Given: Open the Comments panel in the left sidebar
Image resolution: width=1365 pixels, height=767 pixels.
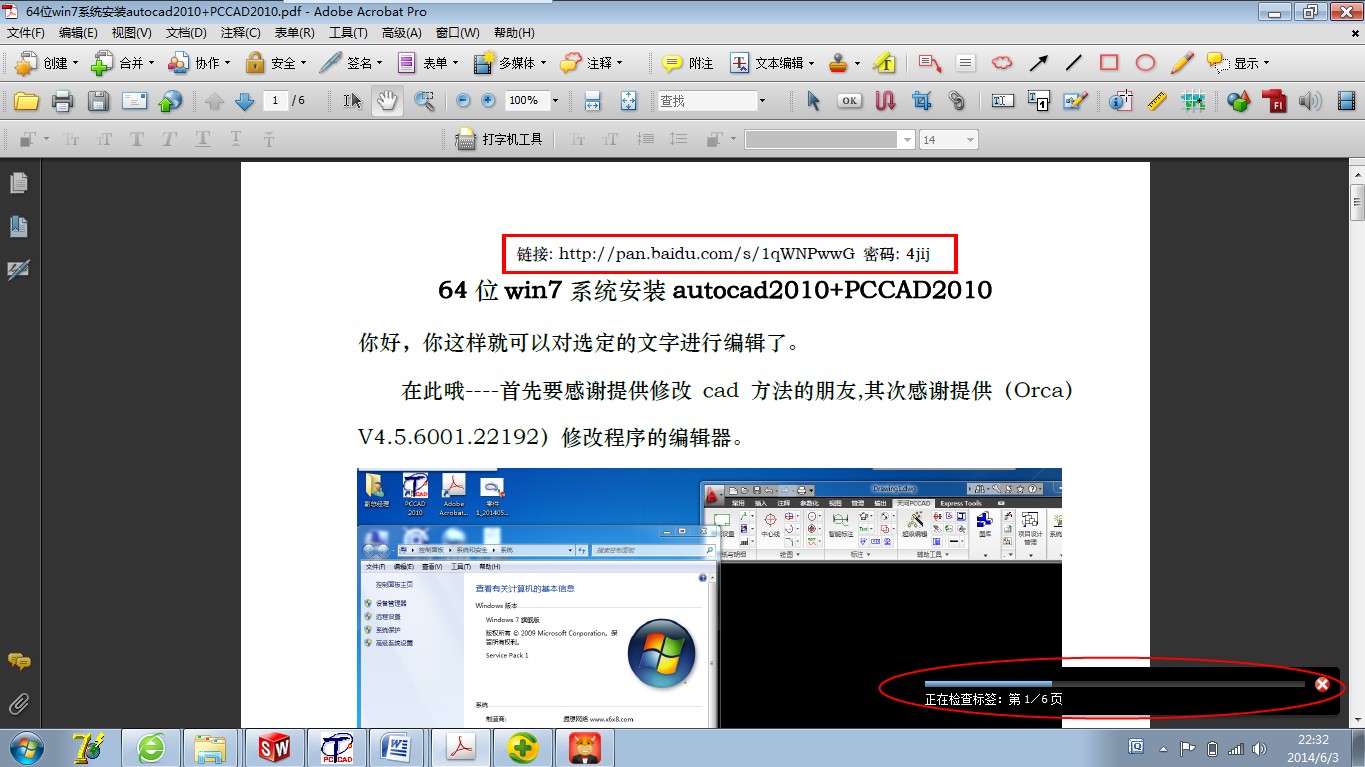Looking at the screenshot, I should coord(19,661).
